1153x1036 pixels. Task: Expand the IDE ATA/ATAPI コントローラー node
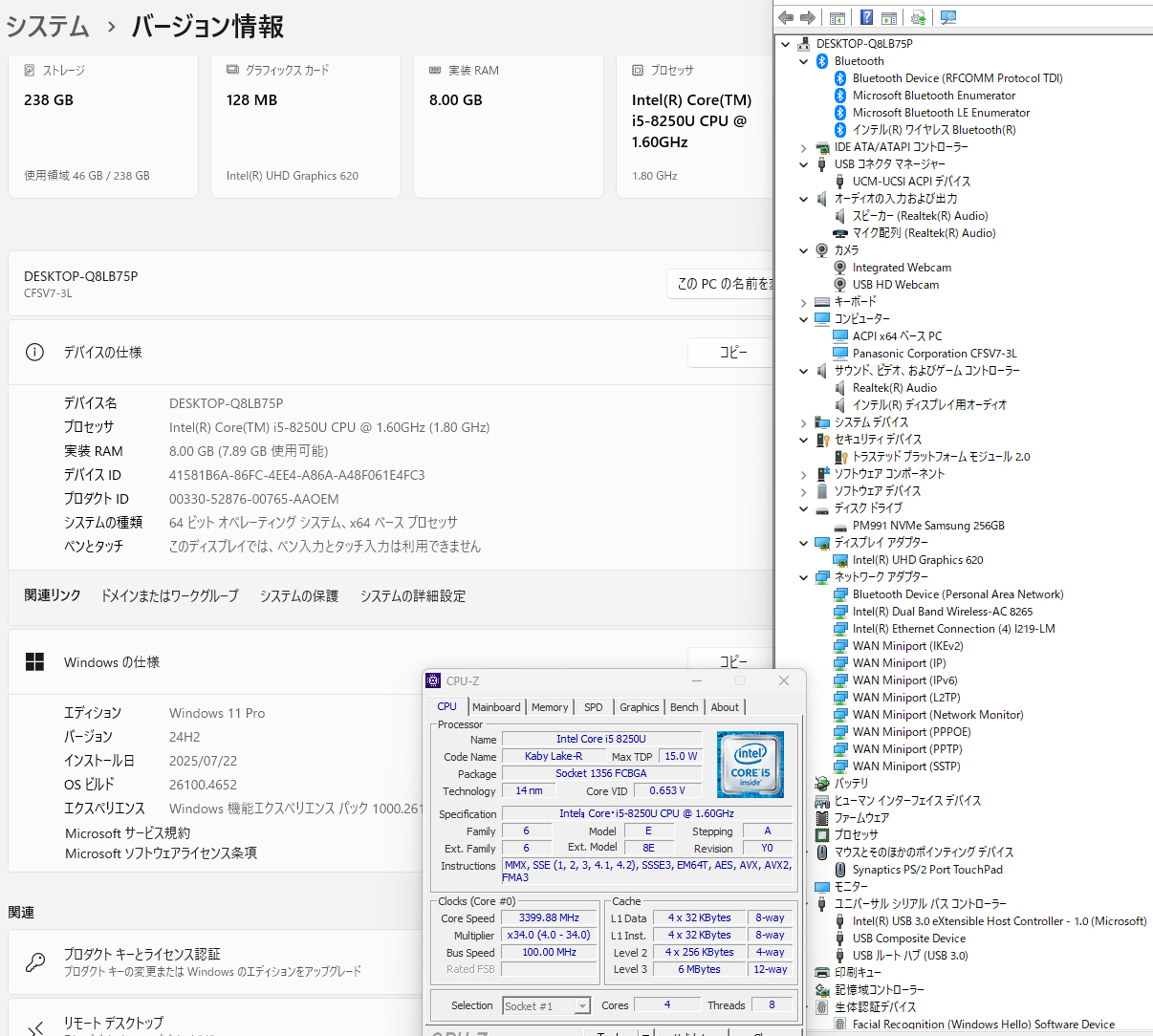tap(803, 147)
